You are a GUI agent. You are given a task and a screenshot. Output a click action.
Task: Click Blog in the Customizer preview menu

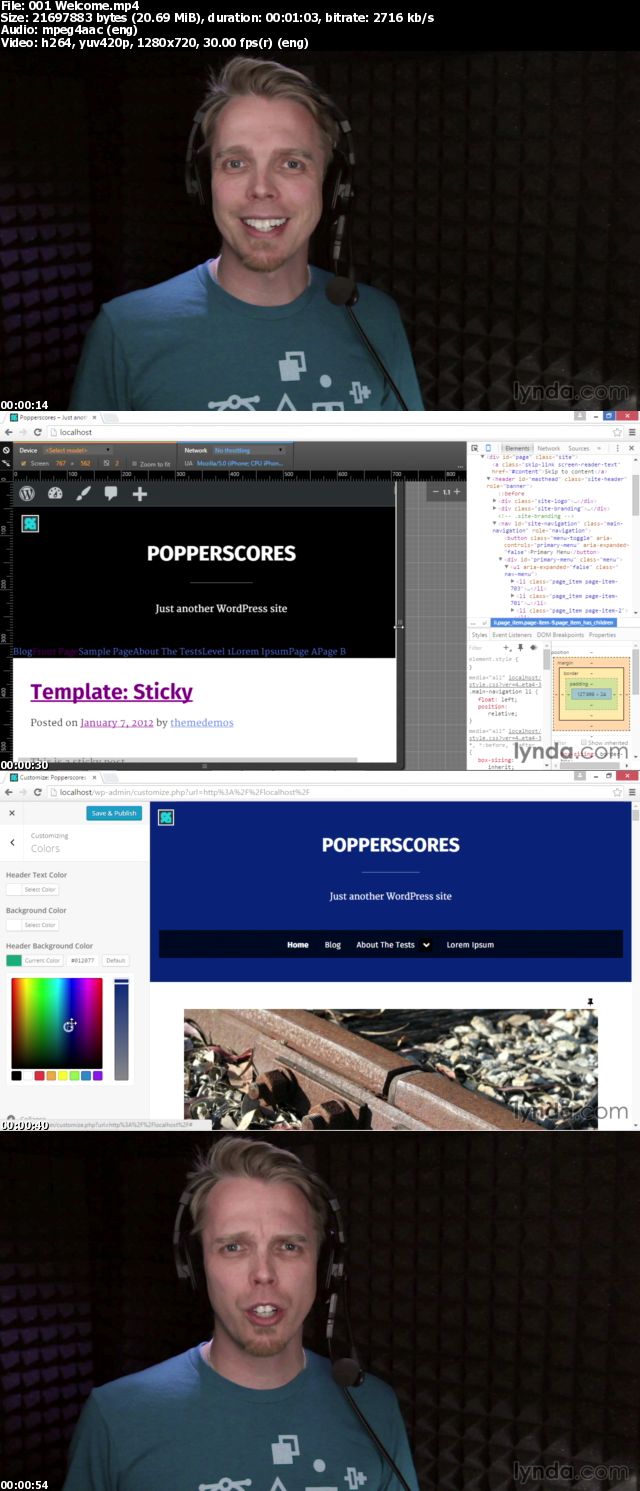[x=333, y=945]
